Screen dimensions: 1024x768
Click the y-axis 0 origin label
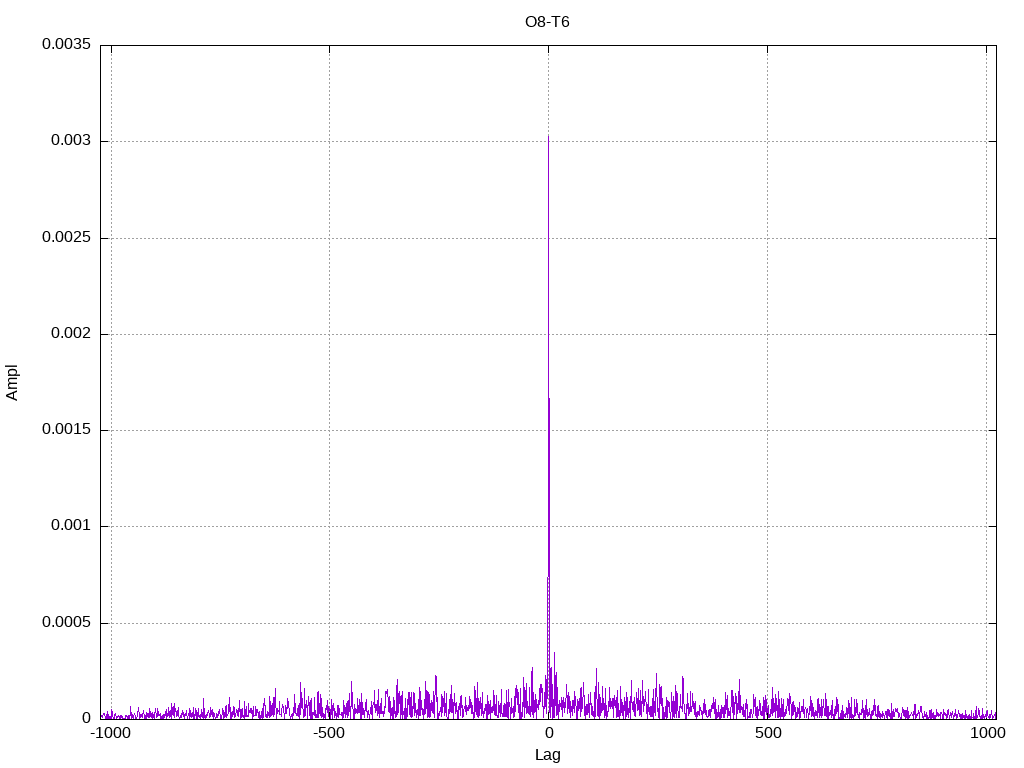click(x=86, y=718)
